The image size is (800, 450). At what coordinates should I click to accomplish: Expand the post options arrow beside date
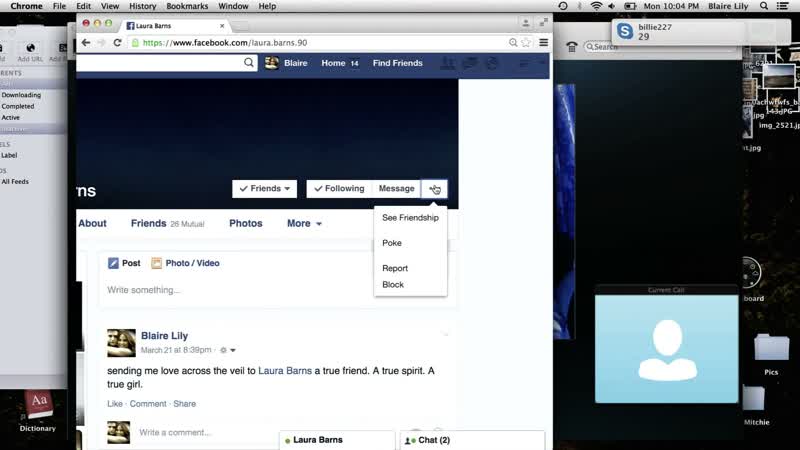(233, 350)
